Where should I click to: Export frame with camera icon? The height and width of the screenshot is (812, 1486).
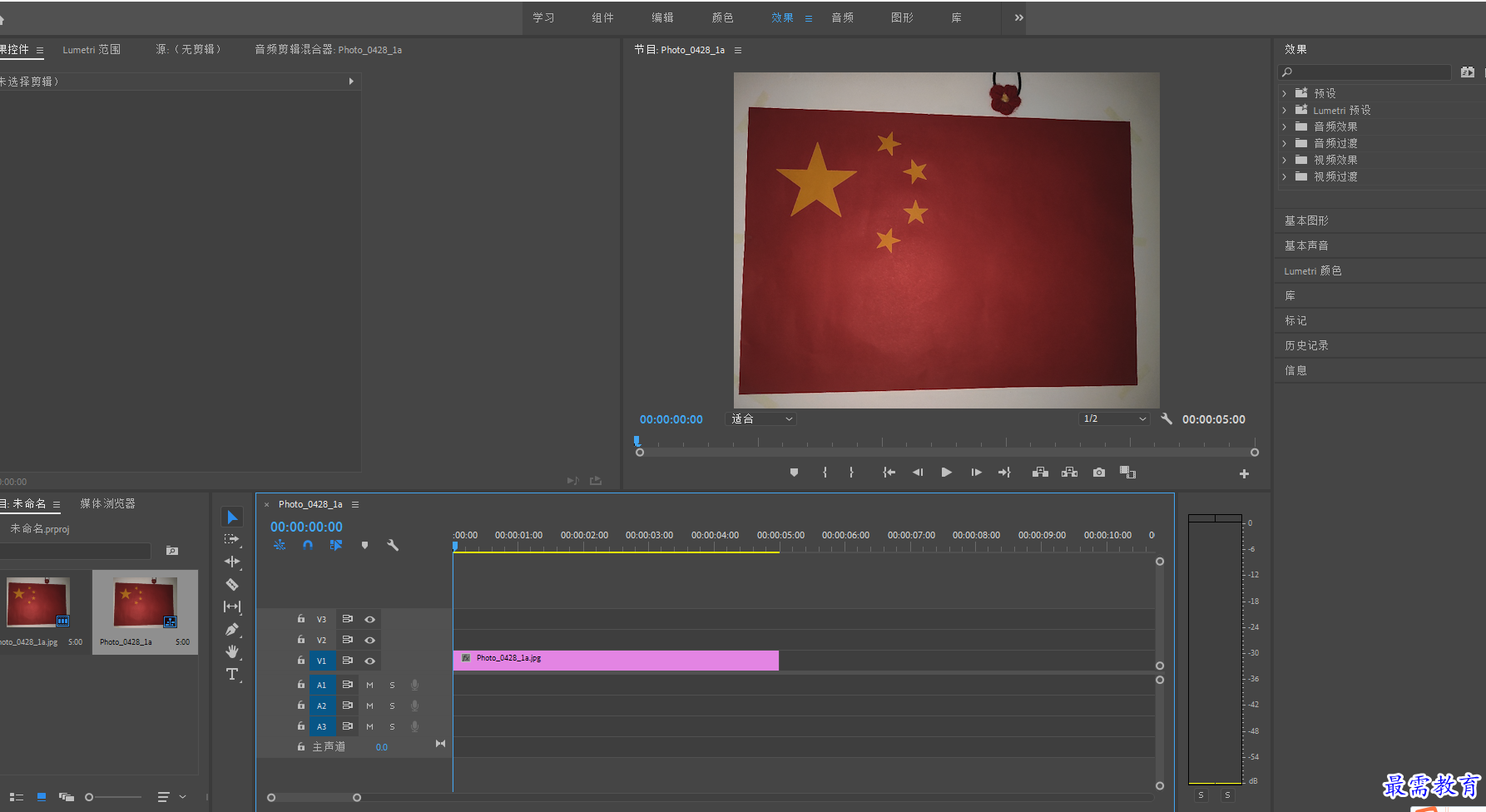[x=1099, y=473]
